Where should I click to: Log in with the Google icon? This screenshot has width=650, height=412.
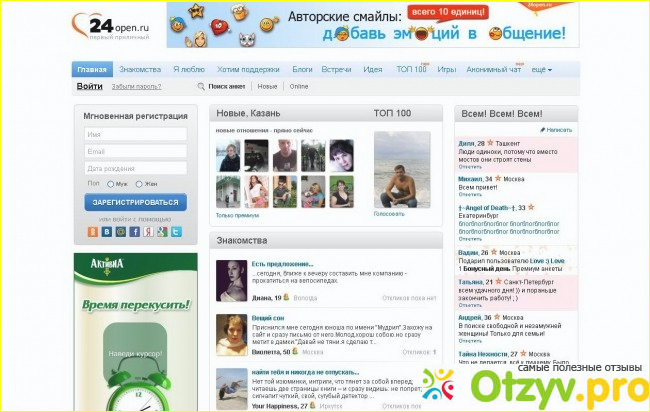click(x=162, y=232)
